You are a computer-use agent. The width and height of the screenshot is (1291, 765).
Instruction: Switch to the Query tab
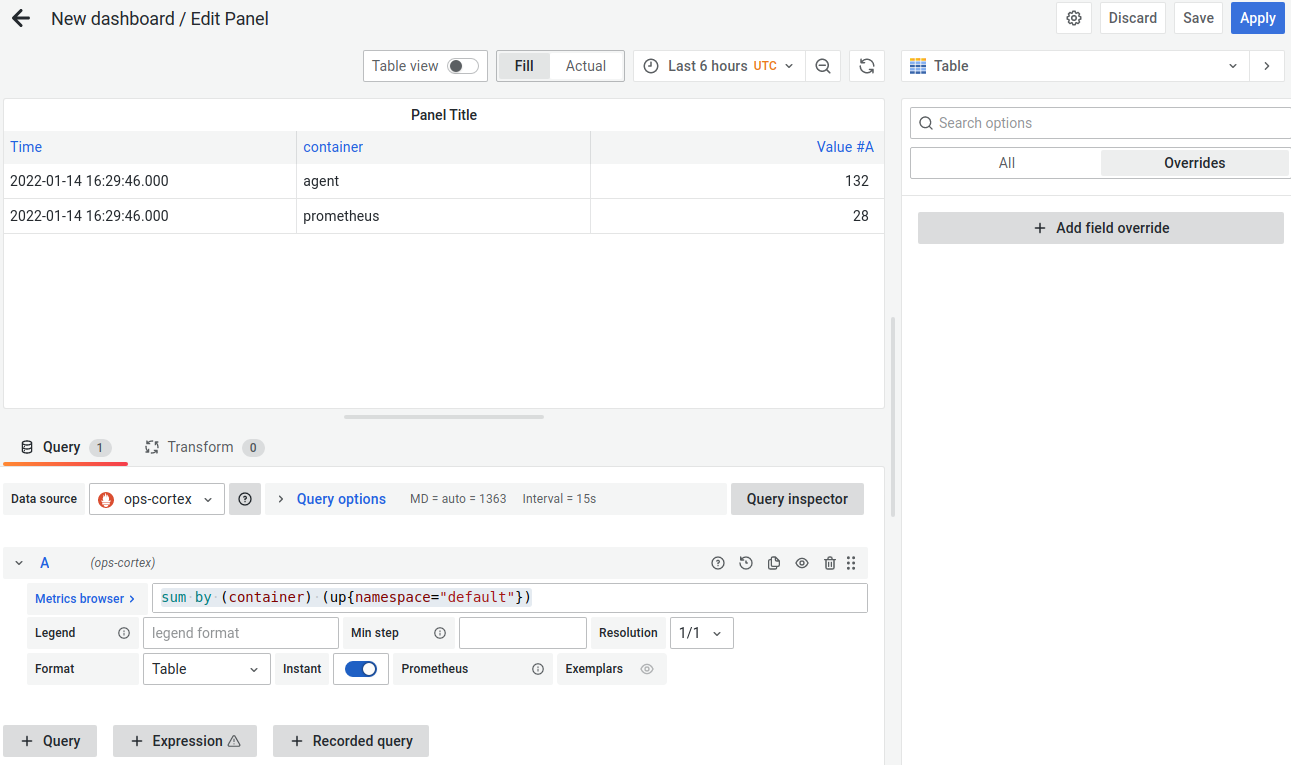(x=66, y=447)
